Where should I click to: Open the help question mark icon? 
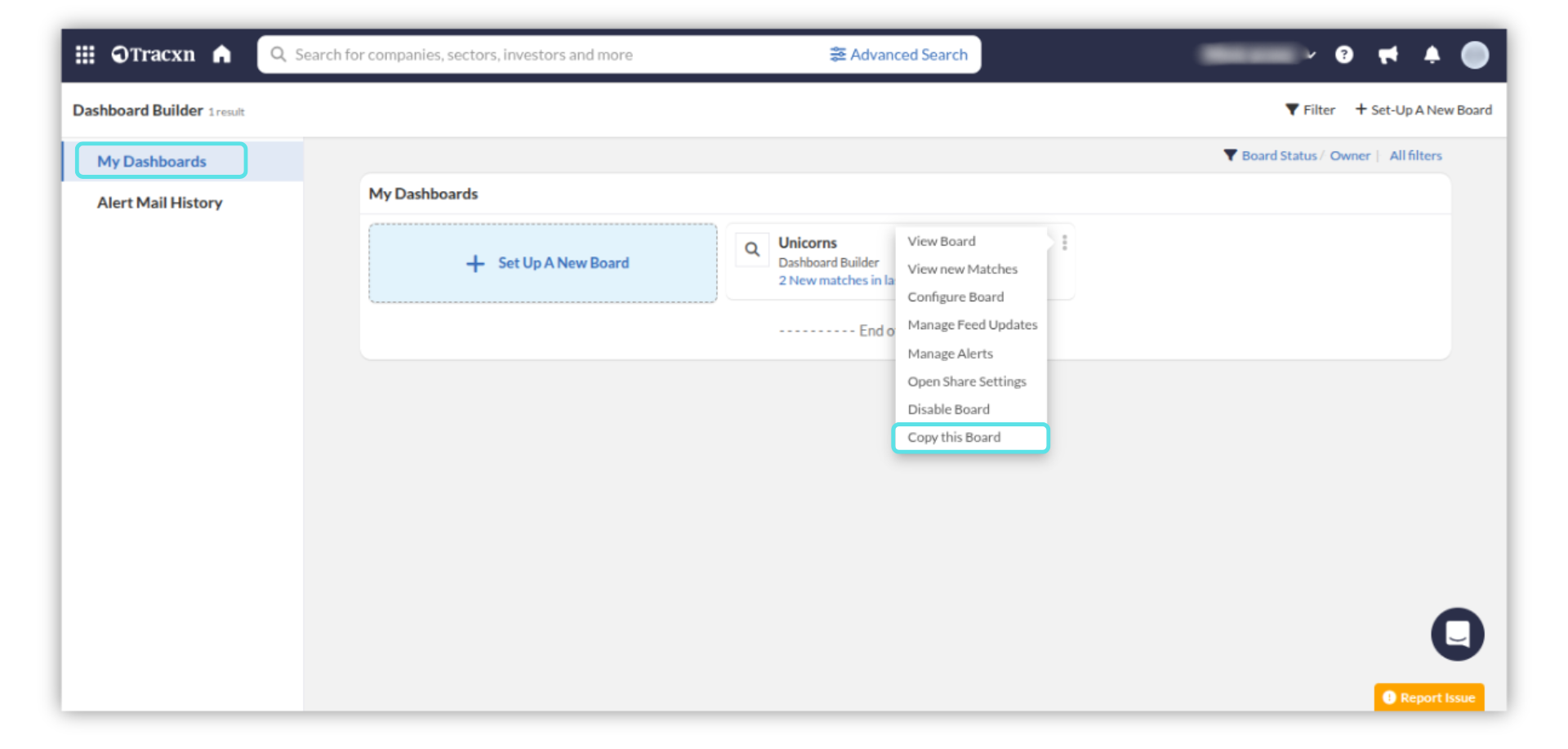pyautogui.click(x=1343, y=55)
